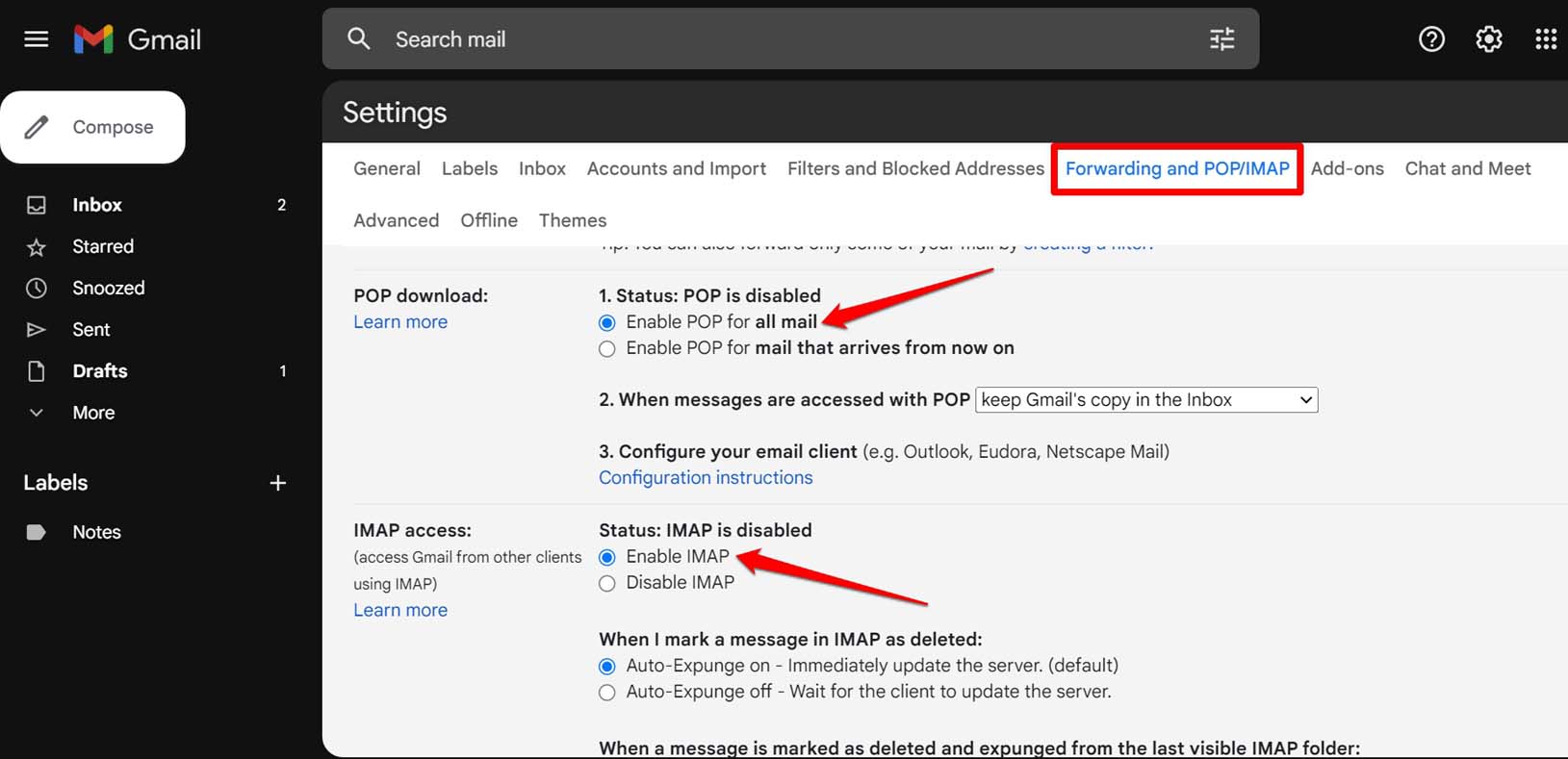Click the Inbox unread count 2
The height and width of the screenshot is (759, 1568).
(x=282, y=205)
